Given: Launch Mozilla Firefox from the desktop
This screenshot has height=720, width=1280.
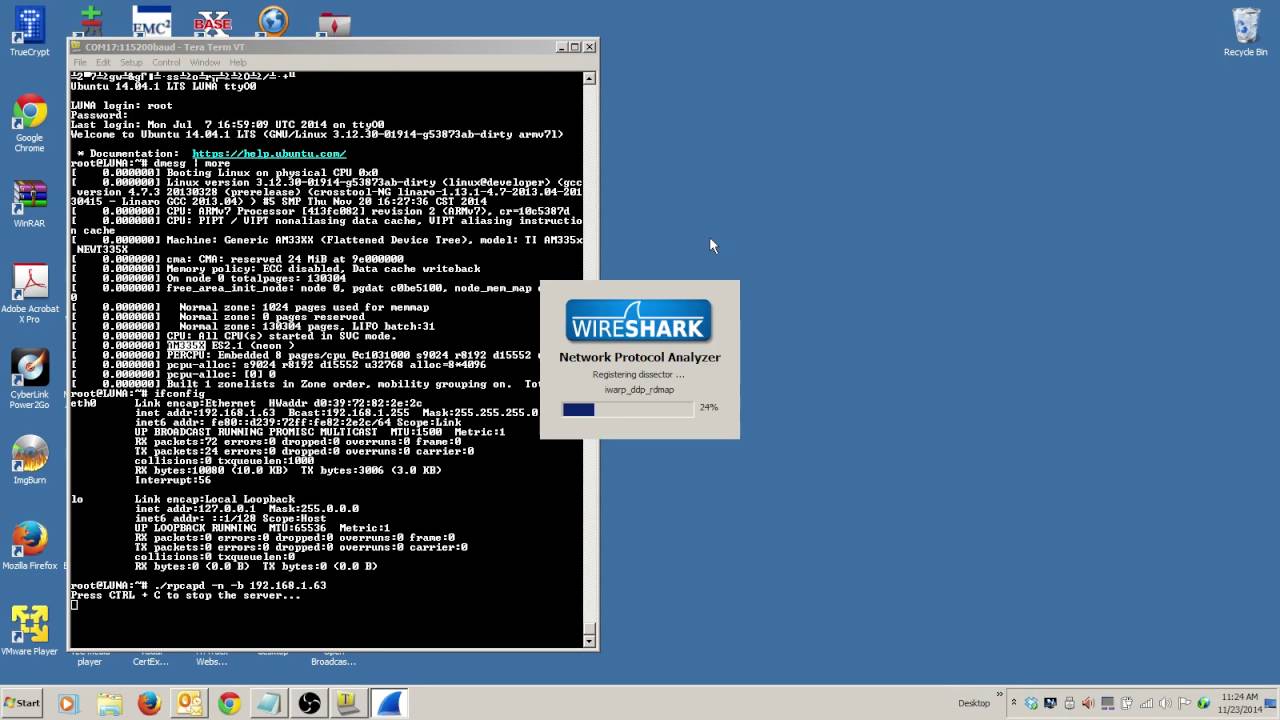Looking at the screenshot, I should click(29, 545).
